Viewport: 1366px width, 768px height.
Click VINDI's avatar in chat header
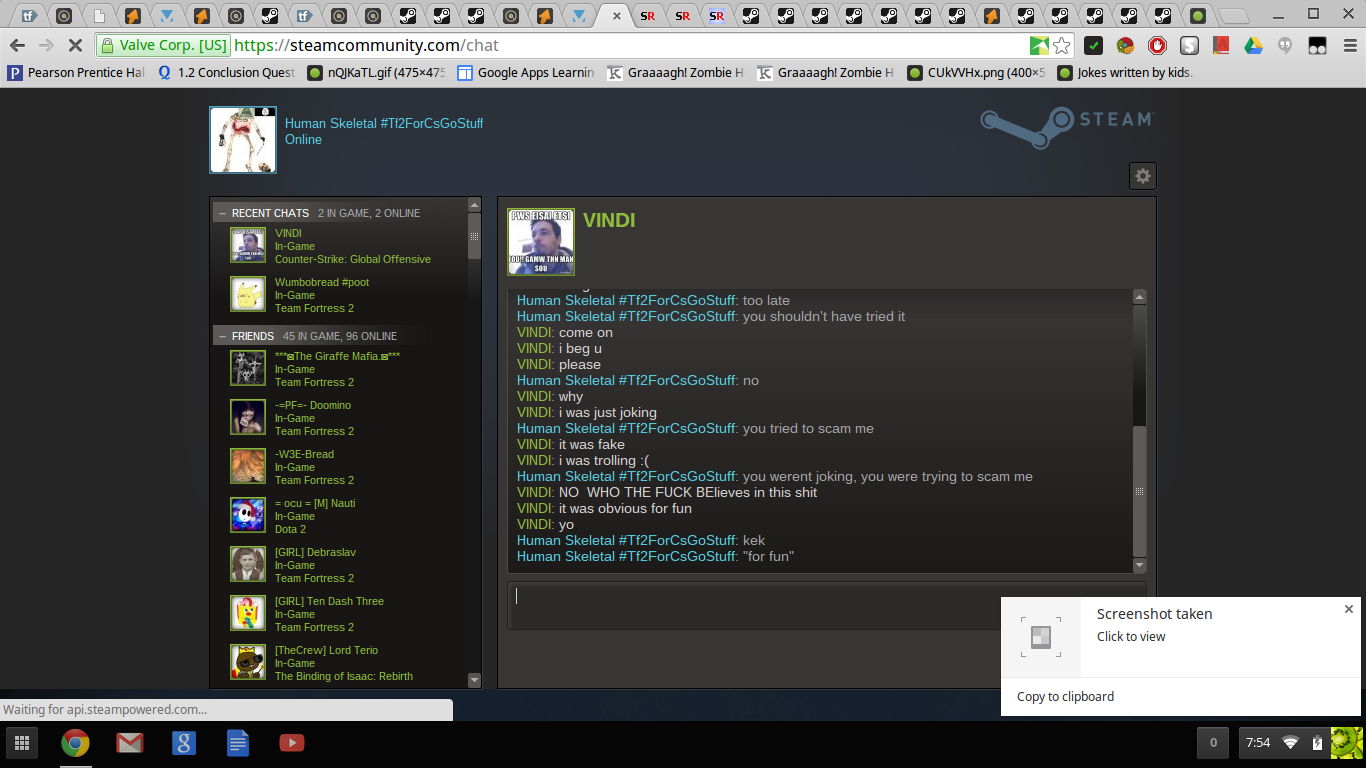pyautogui.click(x=541, y=241)
